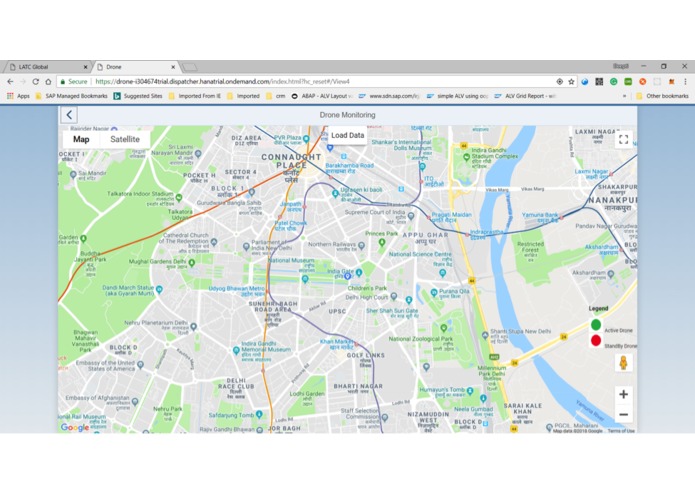The image size is (695, 494).
Task: Zoom out the map with minus
Action: point(623,415)
